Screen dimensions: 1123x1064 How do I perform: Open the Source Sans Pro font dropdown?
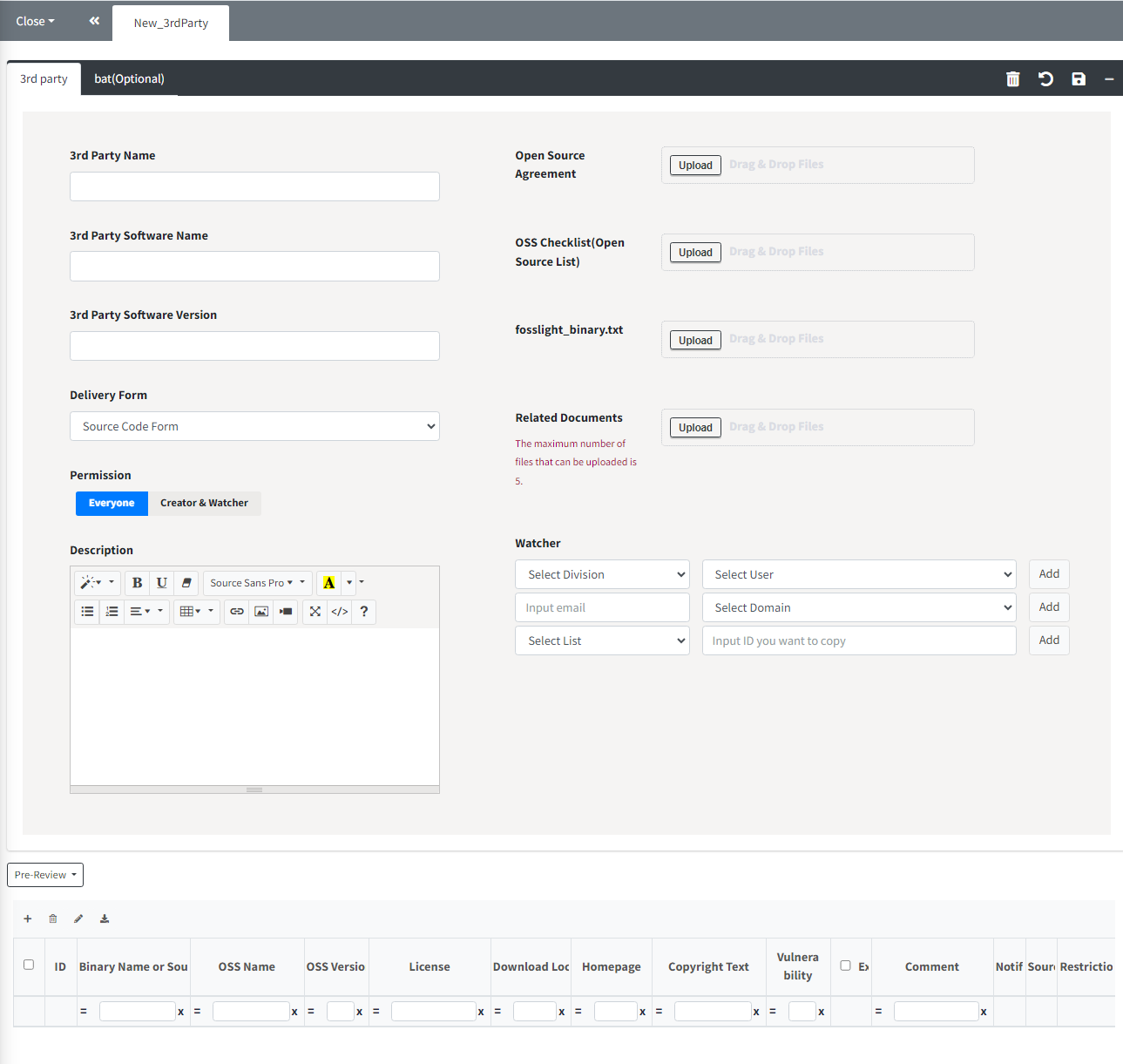(x=257, y=583)
